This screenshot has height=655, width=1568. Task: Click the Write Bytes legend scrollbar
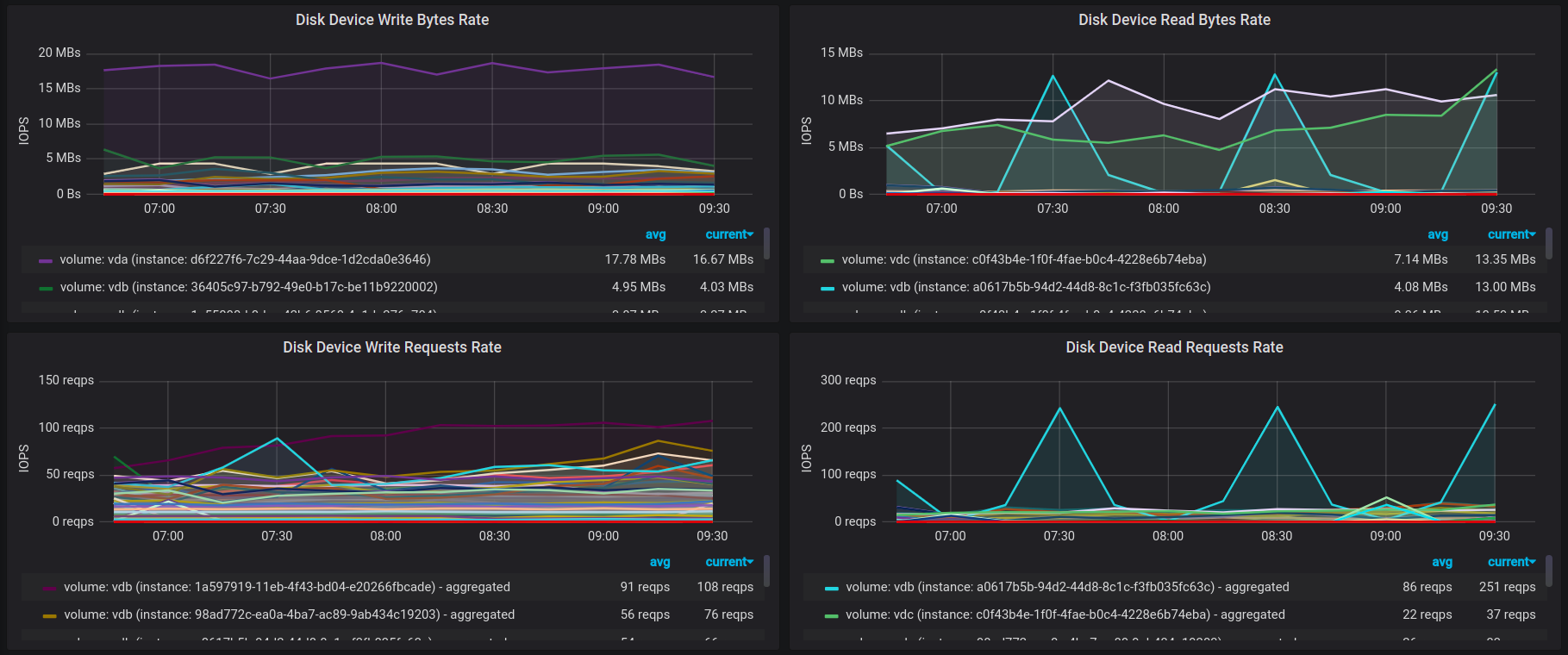[x=766, y=243]
